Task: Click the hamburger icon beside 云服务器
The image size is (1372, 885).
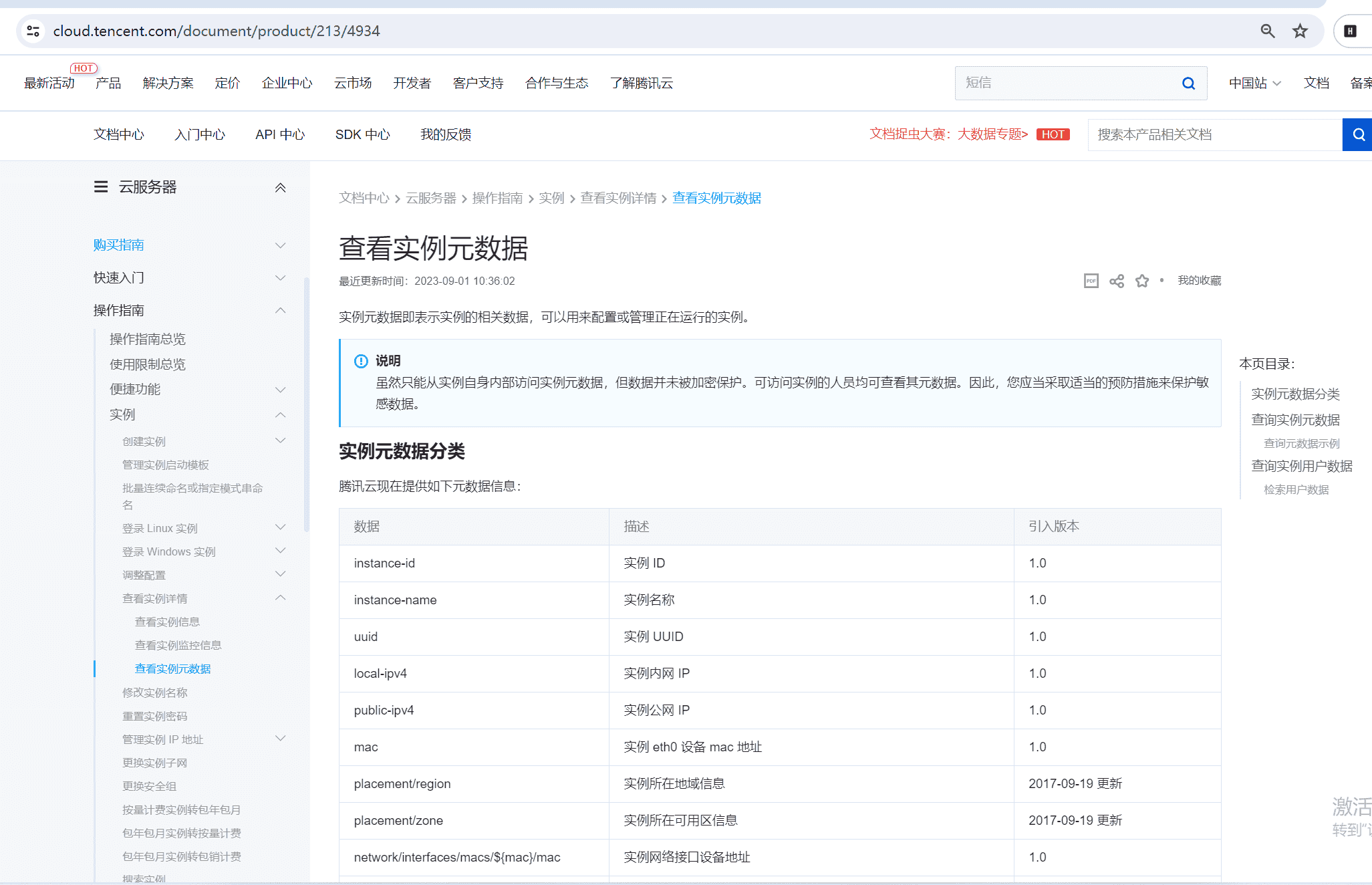Action: [100, 186]
